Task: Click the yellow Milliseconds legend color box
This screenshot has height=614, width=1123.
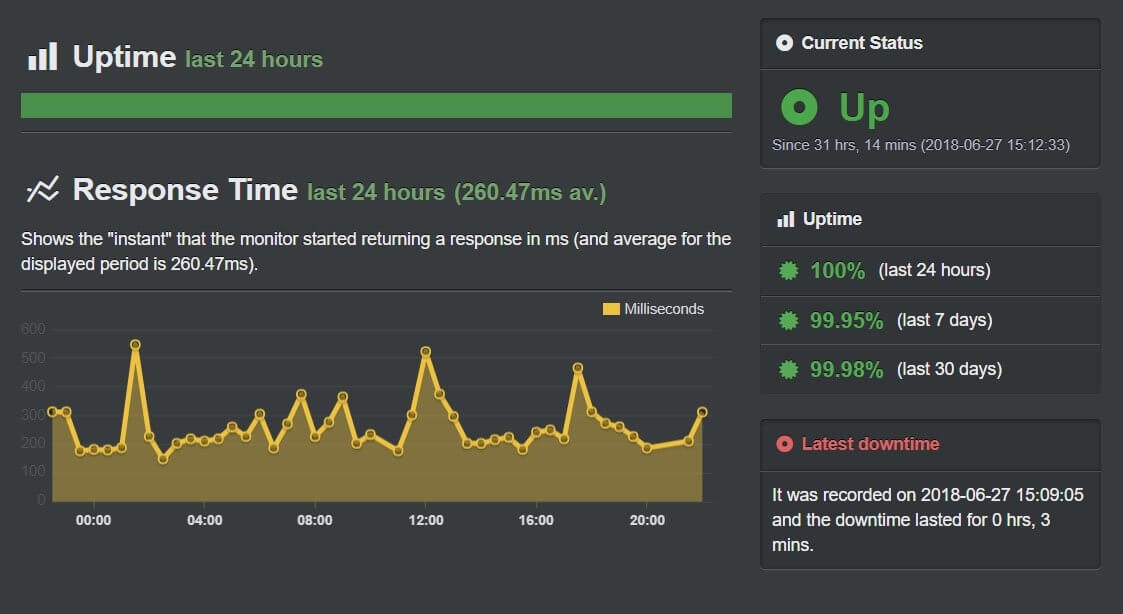Action: pyautogui.click(x=611, y=309)
